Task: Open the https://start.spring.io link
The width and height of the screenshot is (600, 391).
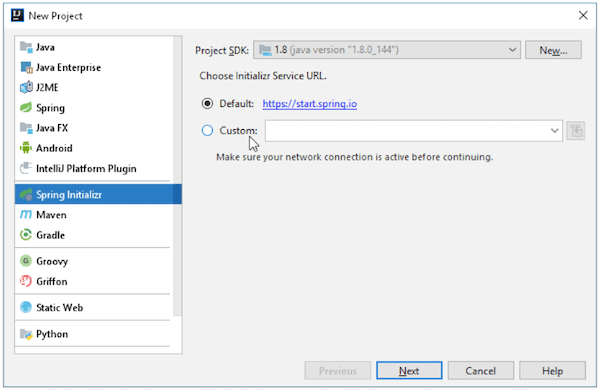Action: (310, 104)
